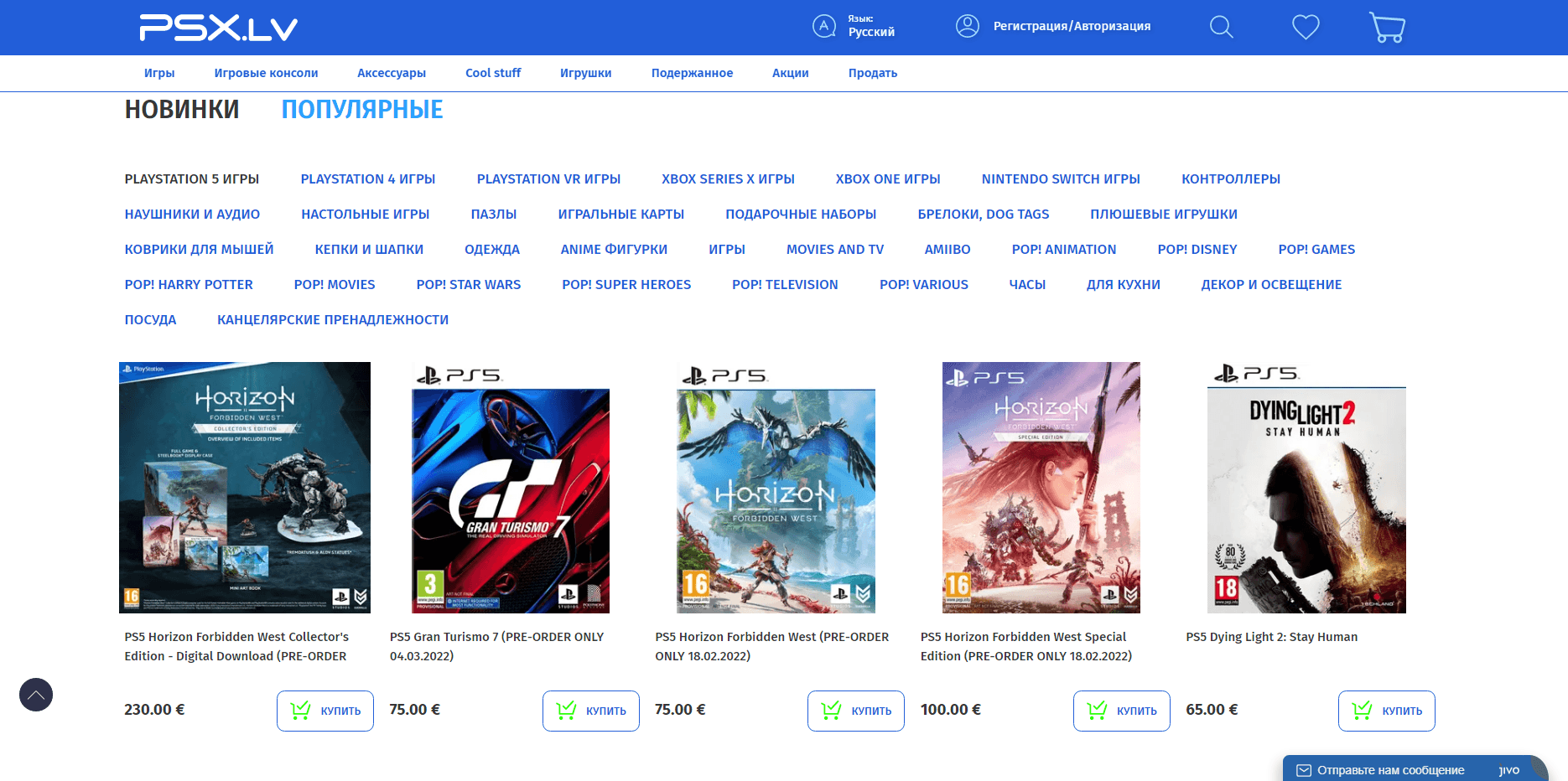Open Horizon Collector's Edition cover image
This screenshot has height=781, width=1568.
coord(245,488)
